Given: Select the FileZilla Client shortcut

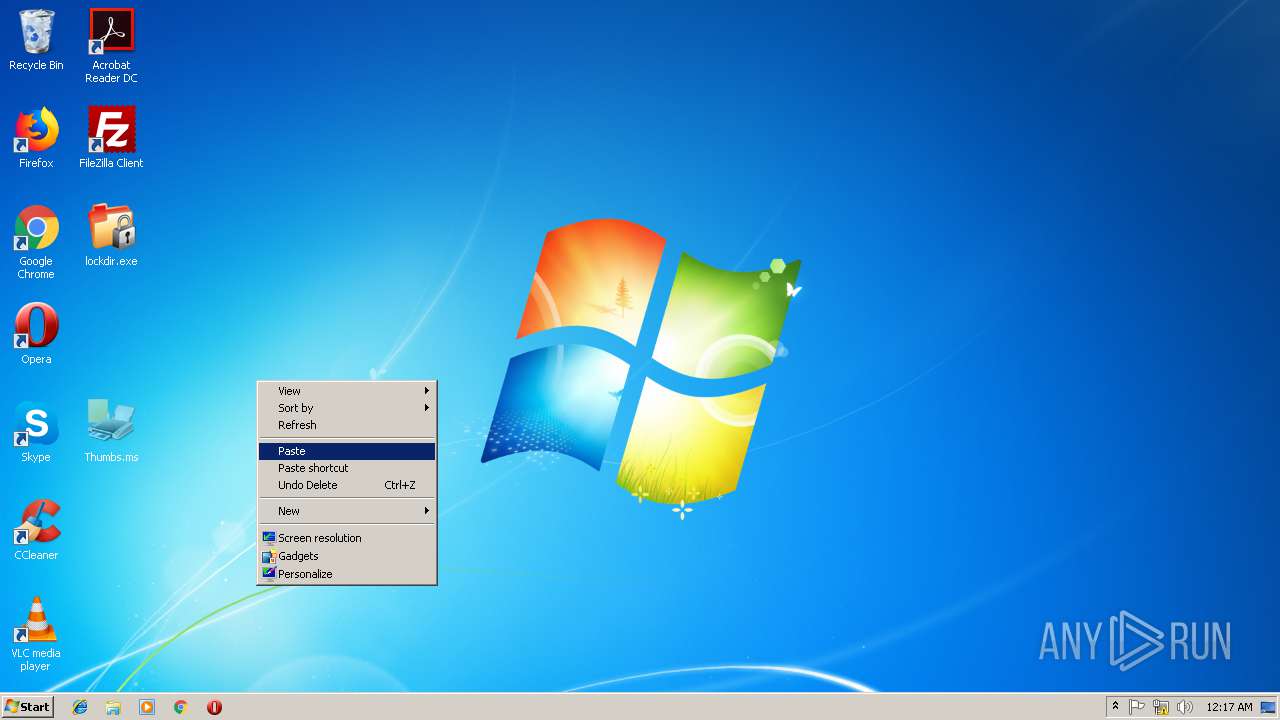Looking at the screenshot, I should pos(111,138).
